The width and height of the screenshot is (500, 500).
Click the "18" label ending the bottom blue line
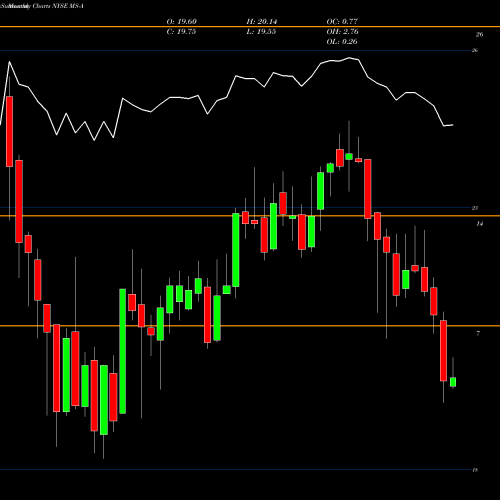[x=475, y=470]
